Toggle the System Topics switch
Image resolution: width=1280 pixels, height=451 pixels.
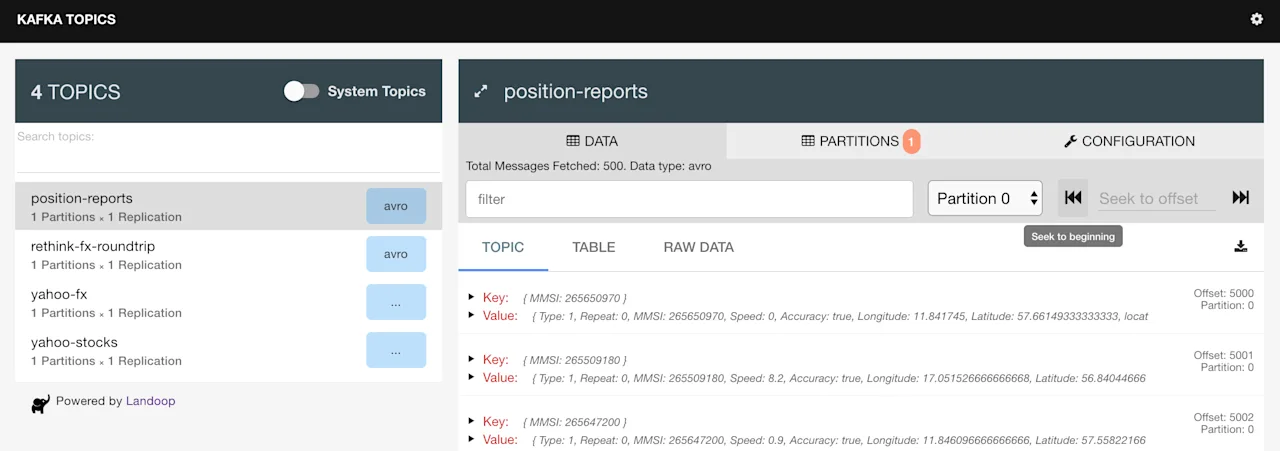[301, 91]
